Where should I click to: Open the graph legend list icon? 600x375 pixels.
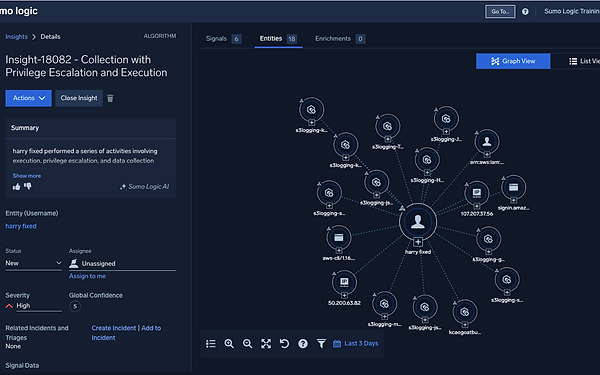pos(211,344)
